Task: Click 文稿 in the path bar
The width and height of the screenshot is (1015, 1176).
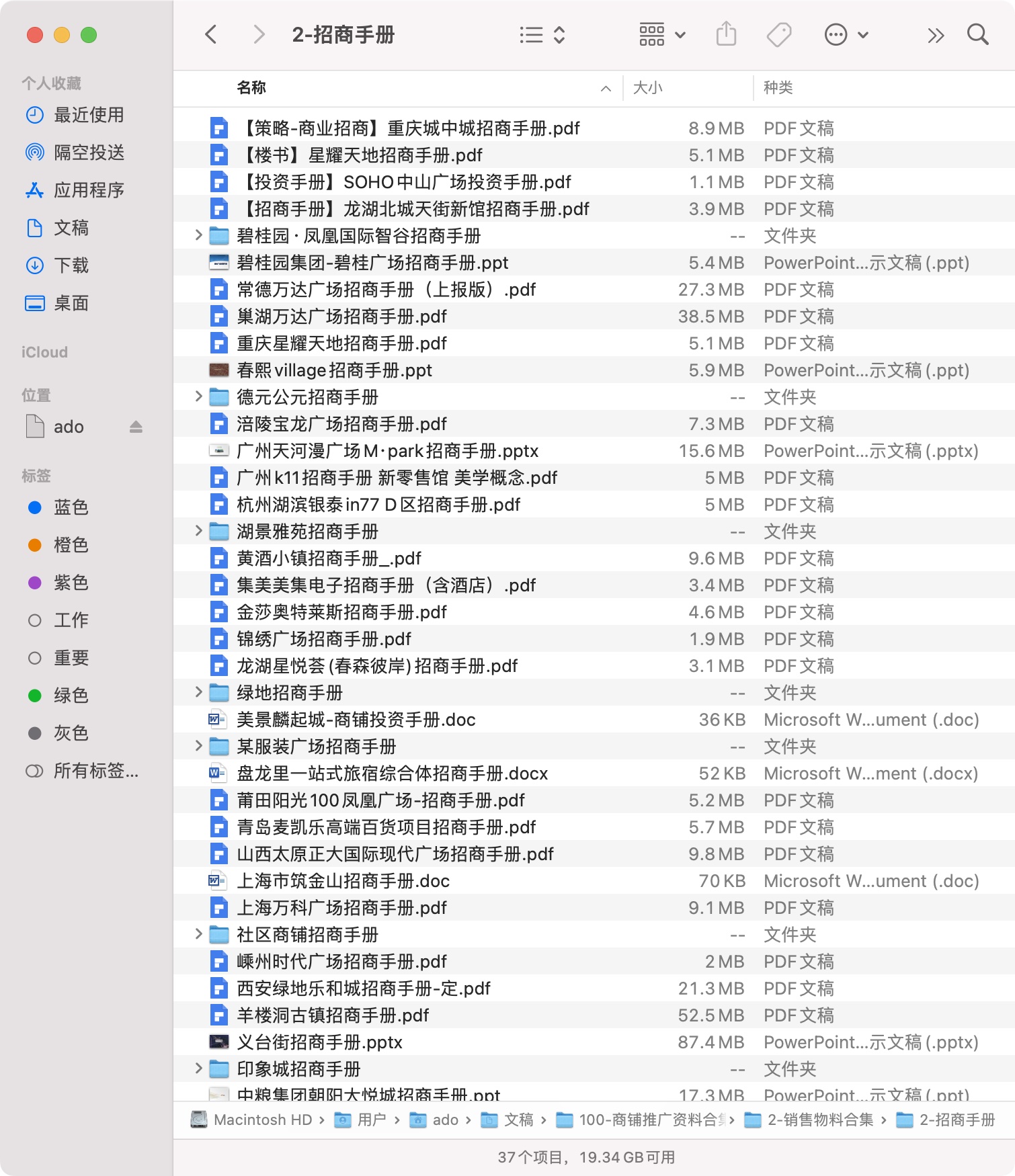Action: [x=507, y=1120]
